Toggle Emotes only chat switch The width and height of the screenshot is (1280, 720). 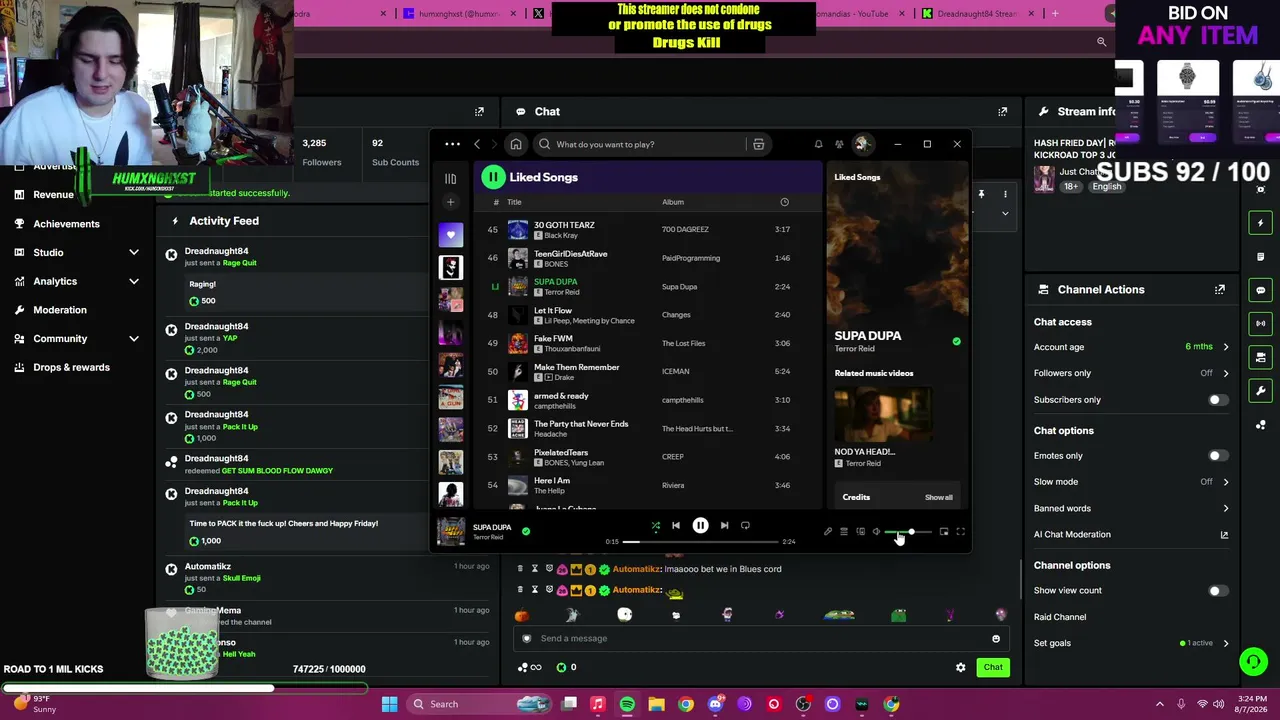coord(1216,456)
